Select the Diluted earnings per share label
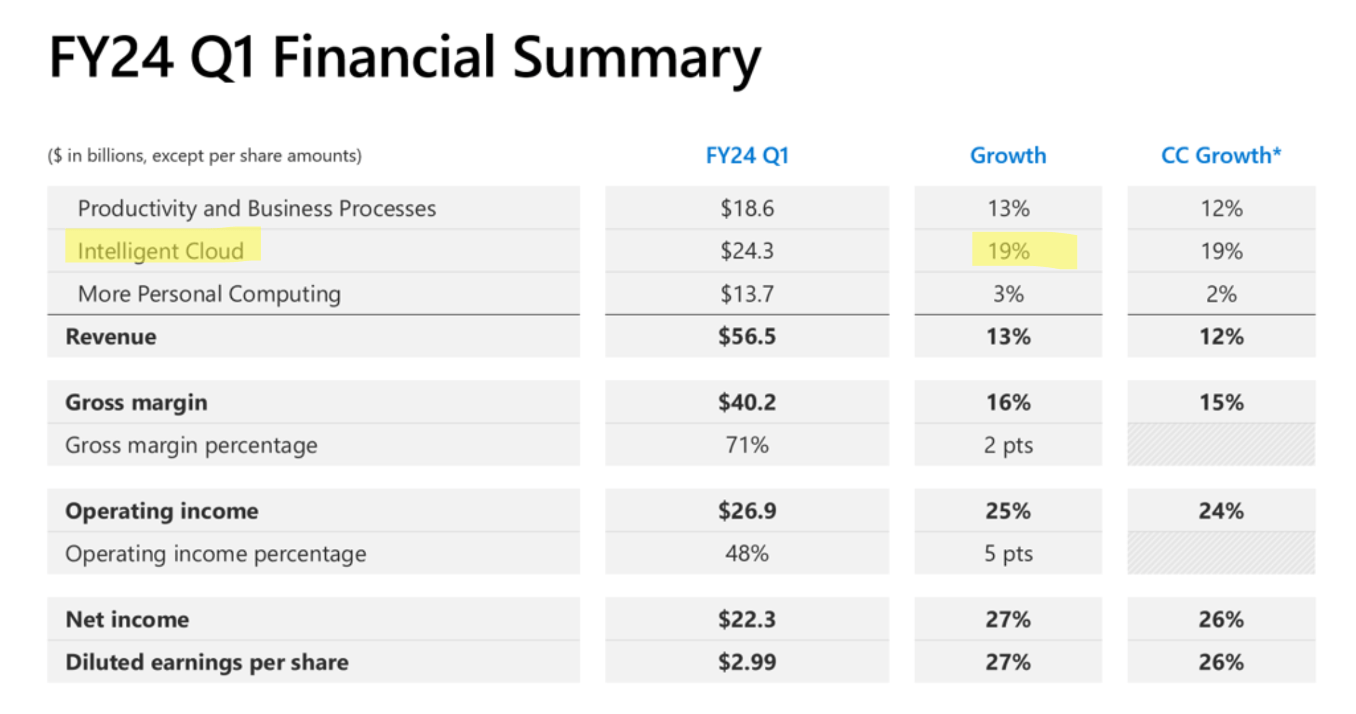Screen dimensions: 1356x714 click(207, 662)
